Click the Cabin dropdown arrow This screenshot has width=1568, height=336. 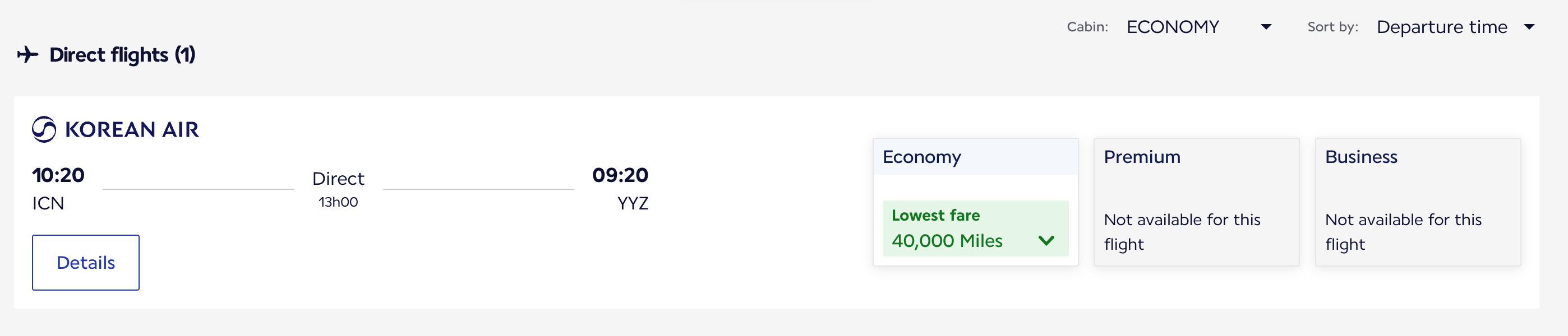[x=1267, y=27]
